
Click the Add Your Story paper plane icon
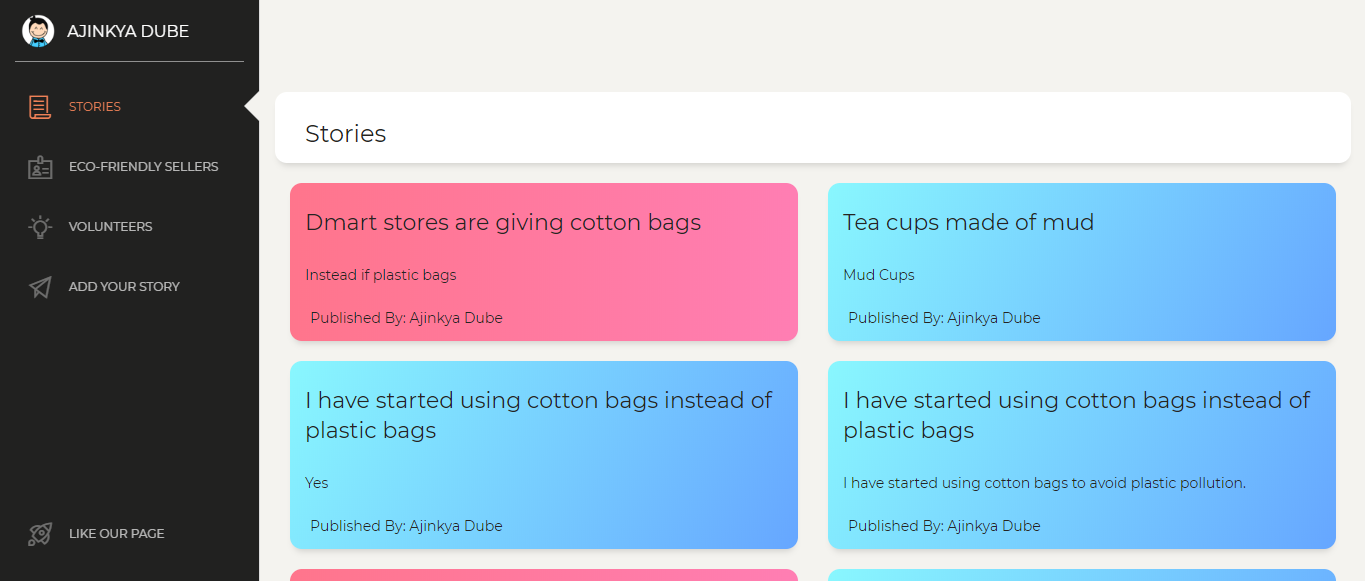tap(40, 287)
